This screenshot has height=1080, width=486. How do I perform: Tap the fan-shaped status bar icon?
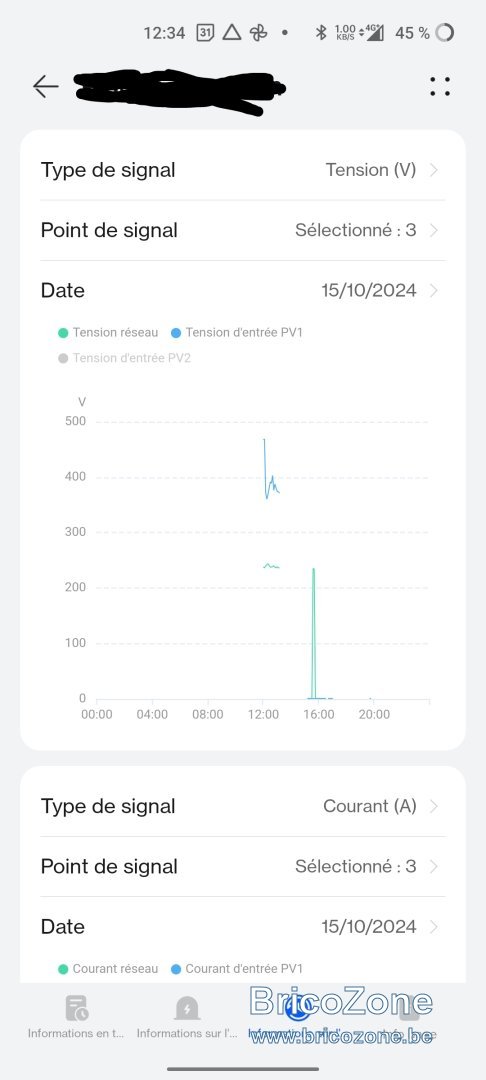point(258,32)
